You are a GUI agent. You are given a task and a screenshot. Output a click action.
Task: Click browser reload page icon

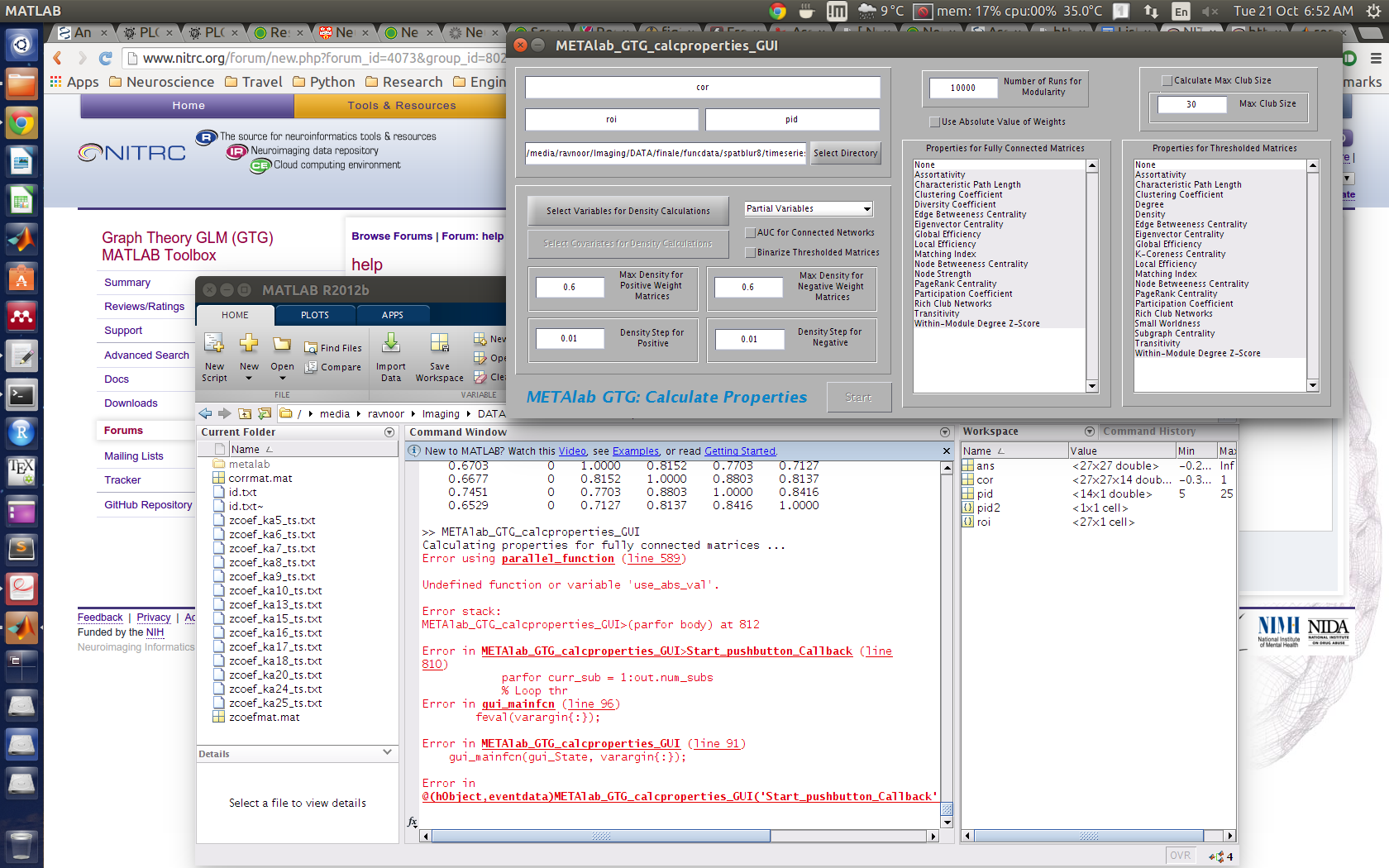pyautogui.click(x=105, y=58)
